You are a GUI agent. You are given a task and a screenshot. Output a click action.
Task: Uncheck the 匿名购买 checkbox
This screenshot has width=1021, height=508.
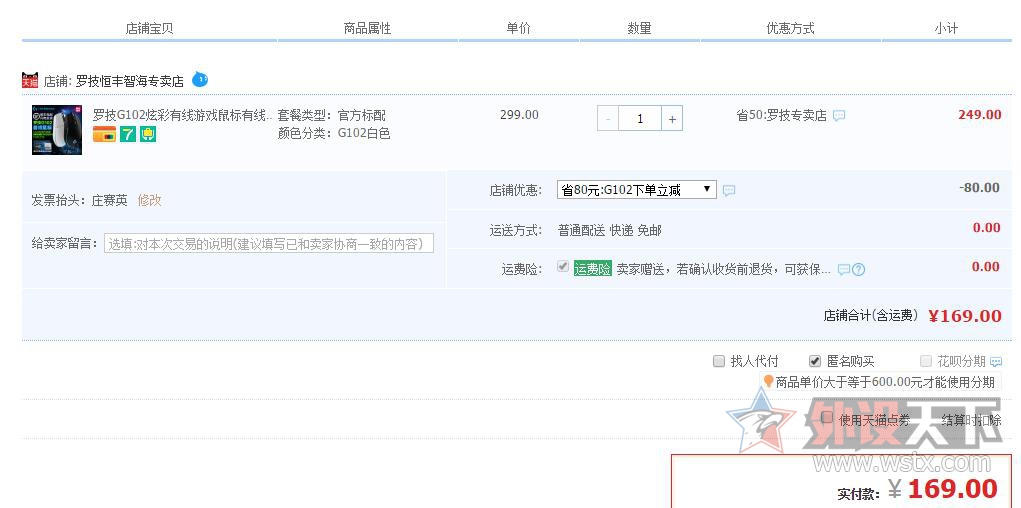[x=814, y=361]
